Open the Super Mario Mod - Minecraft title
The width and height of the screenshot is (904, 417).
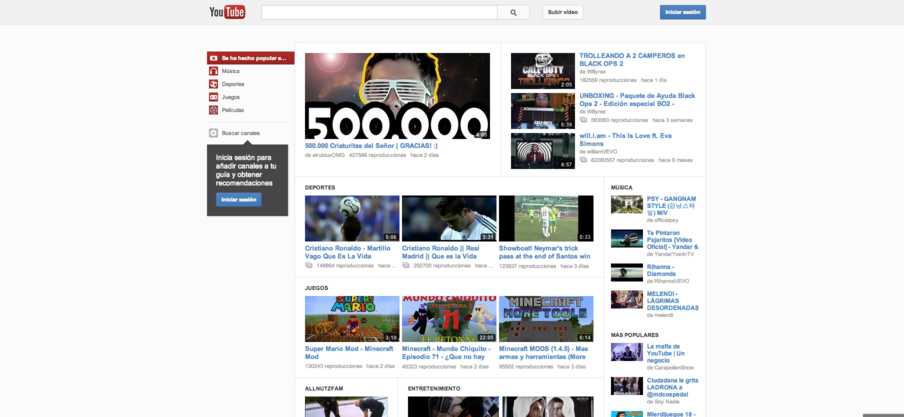[349, 353]
